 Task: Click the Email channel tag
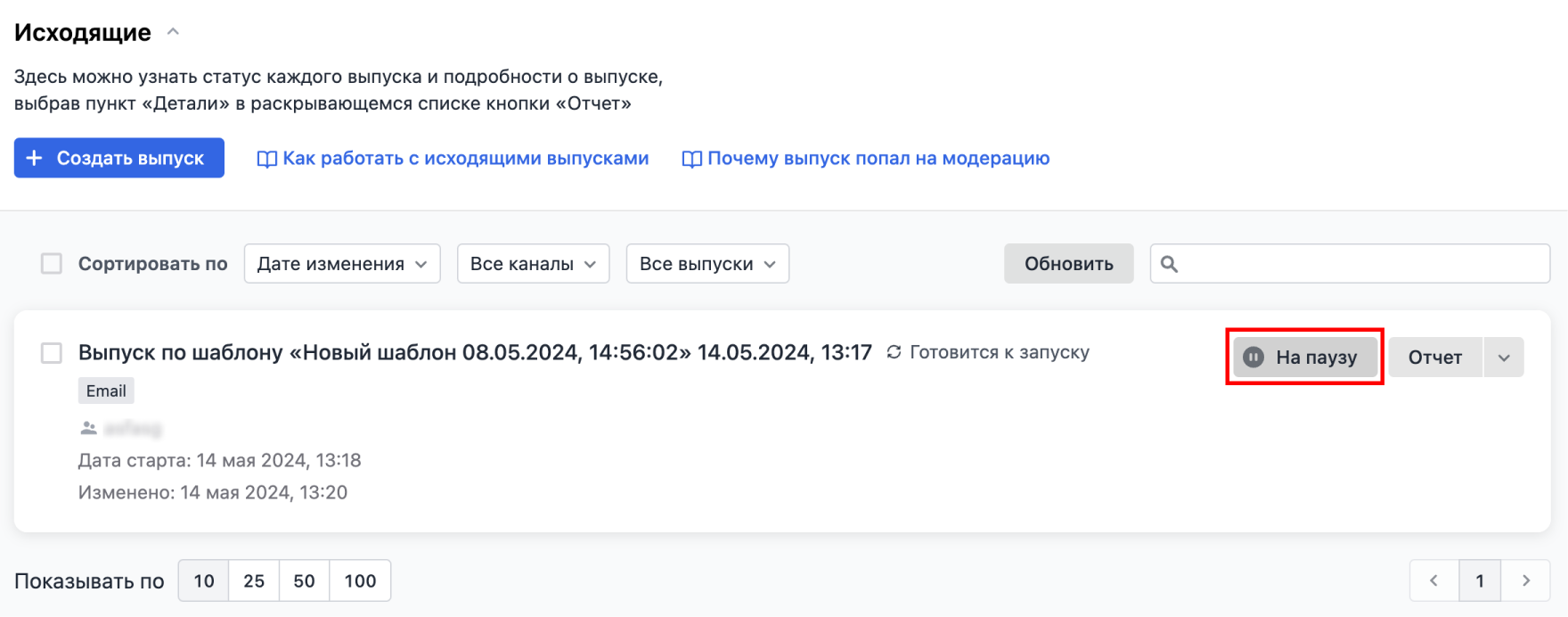pyautogui.click(x=106, y=391)
